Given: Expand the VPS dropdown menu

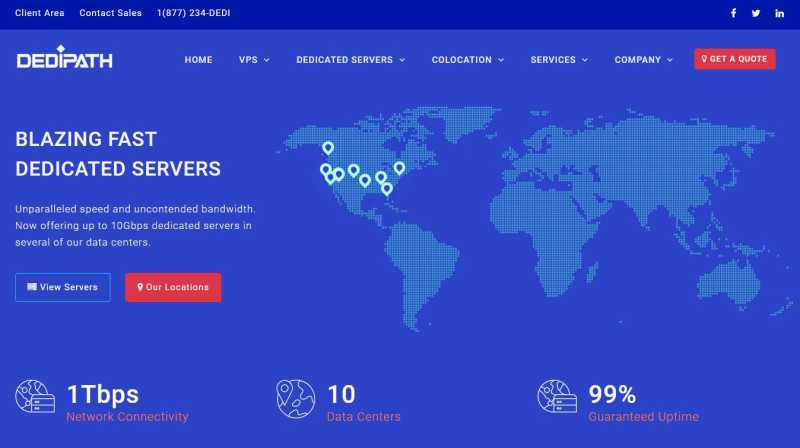Looking at the screenshot, I should click(254, 60).
